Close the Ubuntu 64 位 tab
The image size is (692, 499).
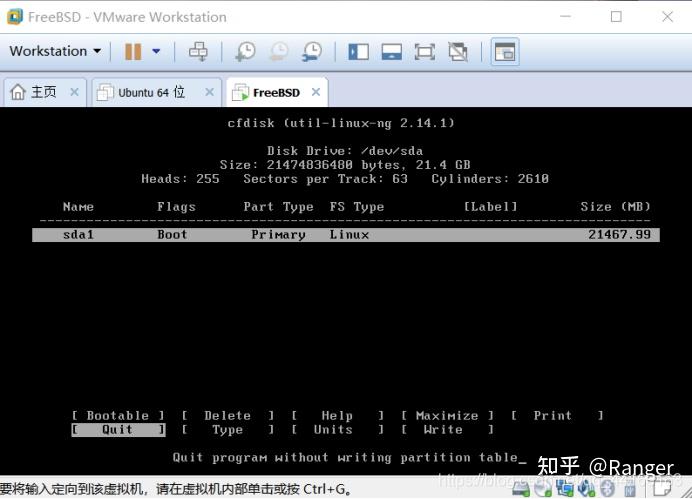pos(210,92)
